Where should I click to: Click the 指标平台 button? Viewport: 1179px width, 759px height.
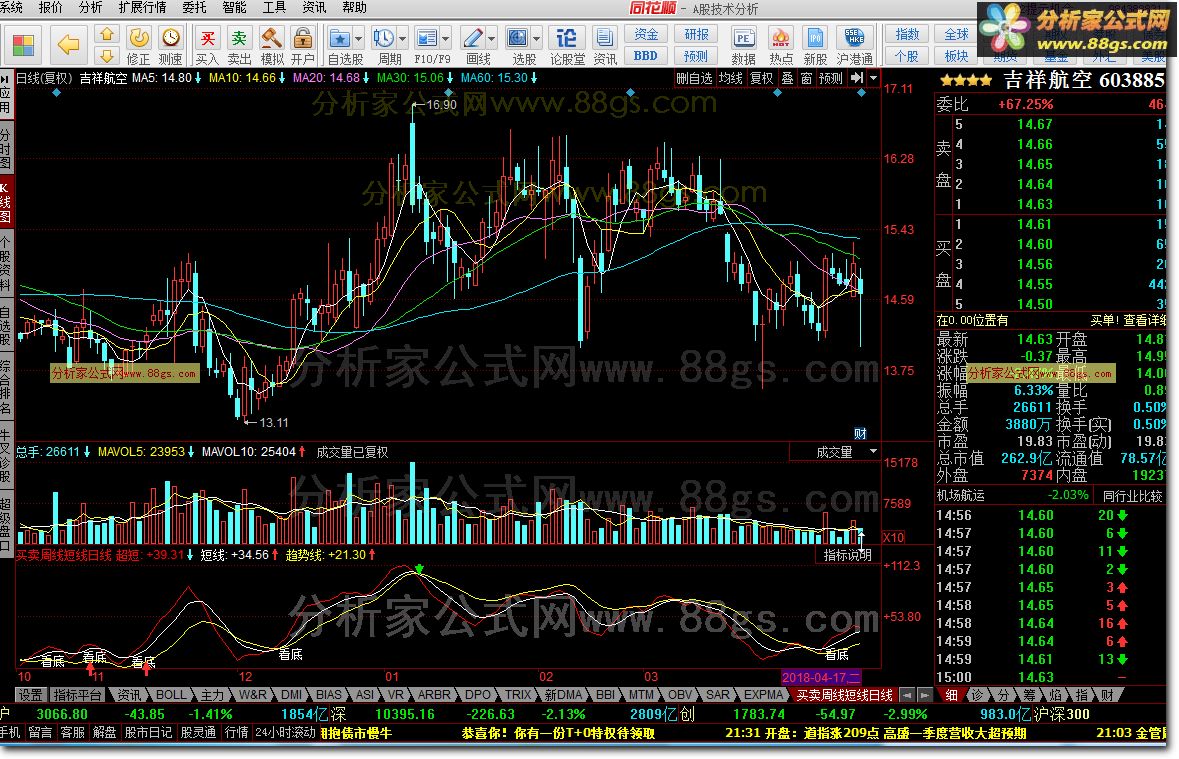77,694
